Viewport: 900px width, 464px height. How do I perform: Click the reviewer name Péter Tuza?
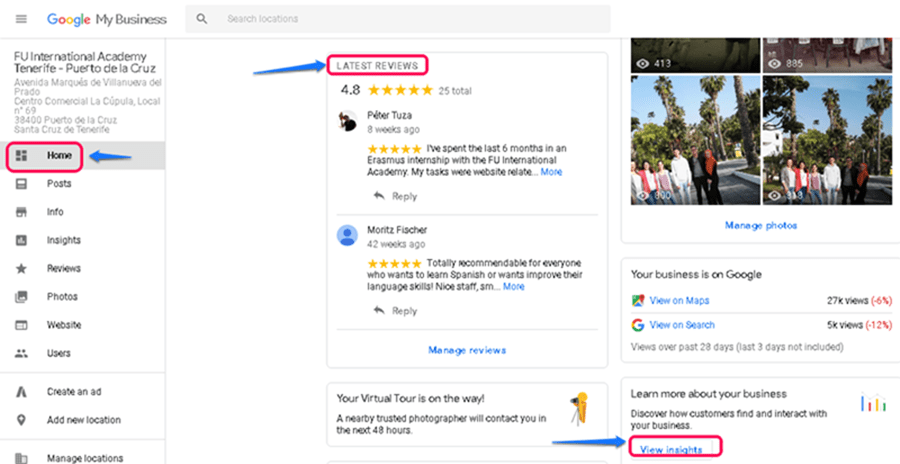[389, 115]
